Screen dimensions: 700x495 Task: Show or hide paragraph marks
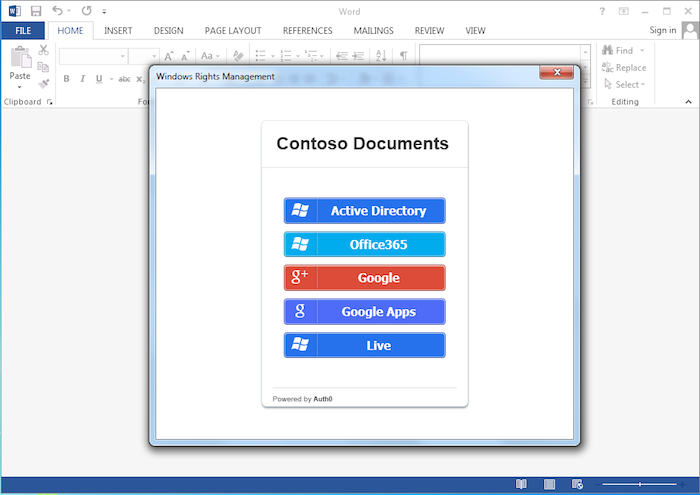coord(404,56)
